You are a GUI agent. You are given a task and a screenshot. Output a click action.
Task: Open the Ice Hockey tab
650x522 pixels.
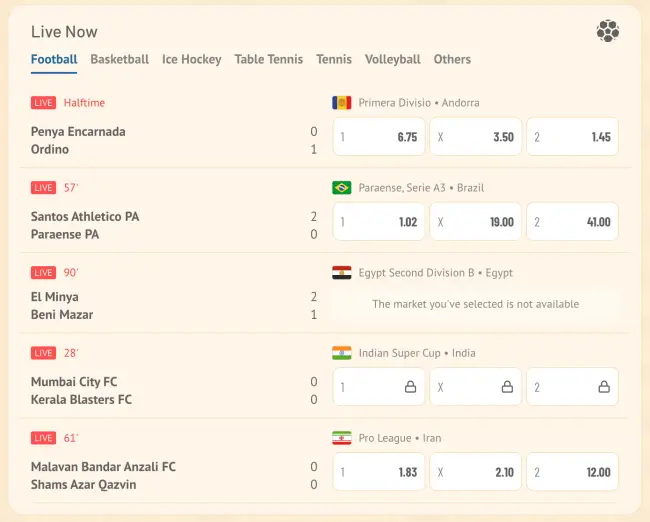(x=191, y=59)
